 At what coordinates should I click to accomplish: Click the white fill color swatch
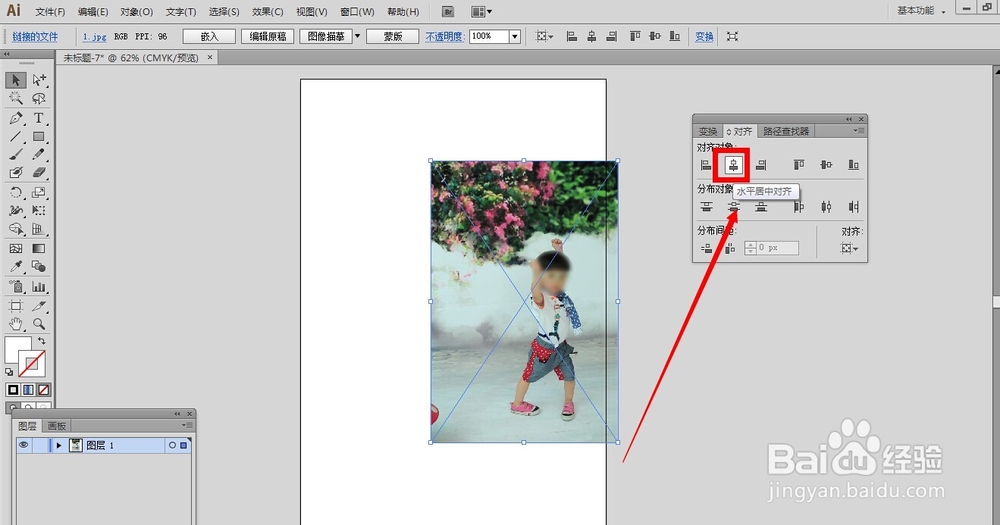(17, 350)
